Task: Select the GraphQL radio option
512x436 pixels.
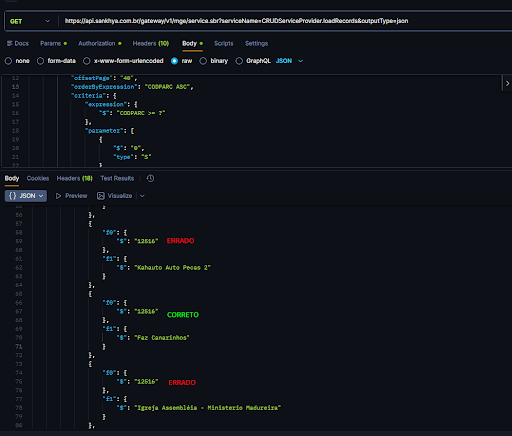Action: click(239, 61)
